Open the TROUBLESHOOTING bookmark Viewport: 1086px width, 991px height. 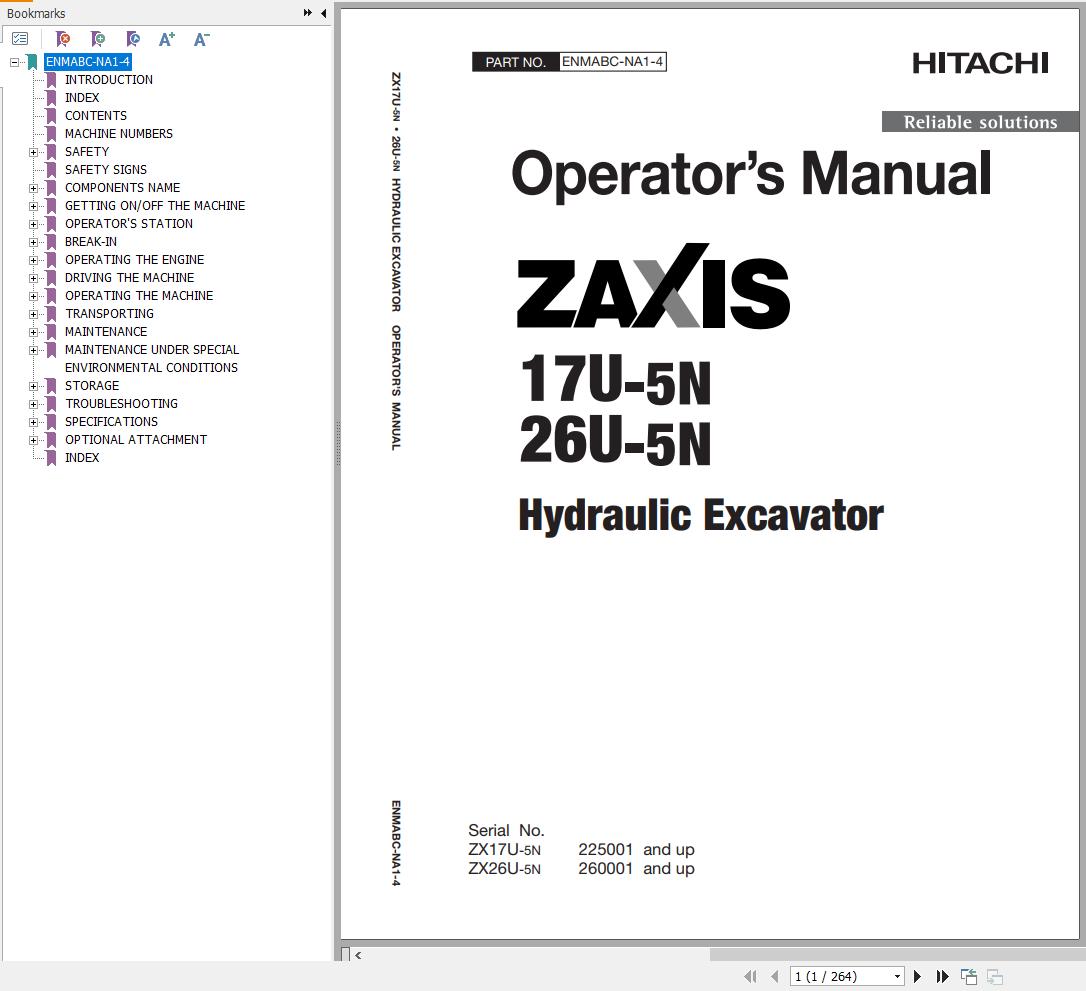pos(121,404)
